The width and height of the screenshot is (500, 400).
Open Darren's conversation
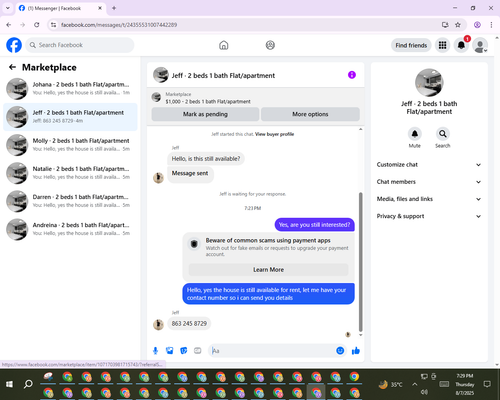[70, 201]
